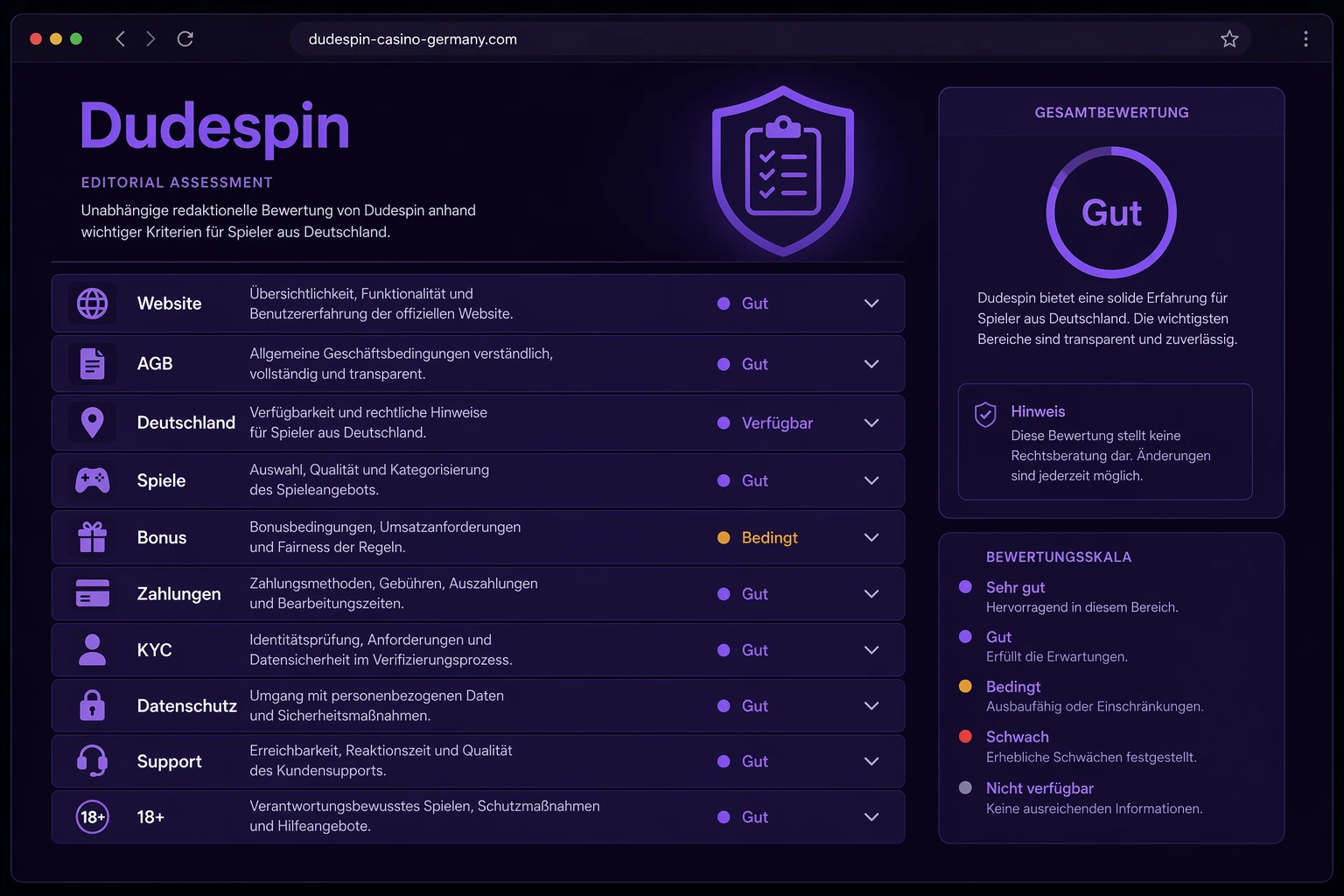
Task: Click the padlock icon for Datenschutz
Action: point(92,705)
